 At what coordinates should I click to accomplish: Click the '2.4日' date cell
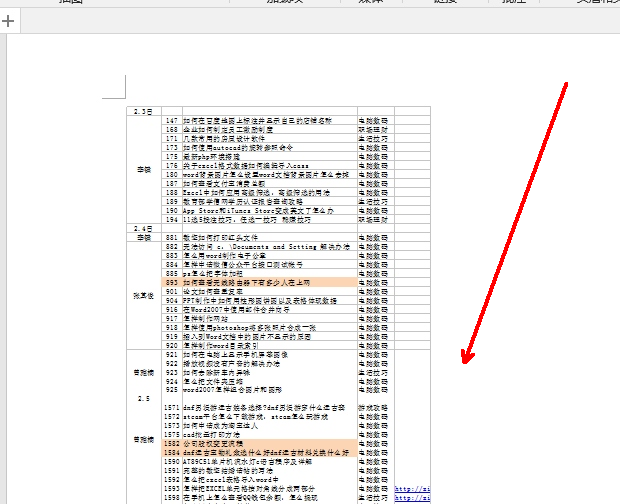pos(143,228)
